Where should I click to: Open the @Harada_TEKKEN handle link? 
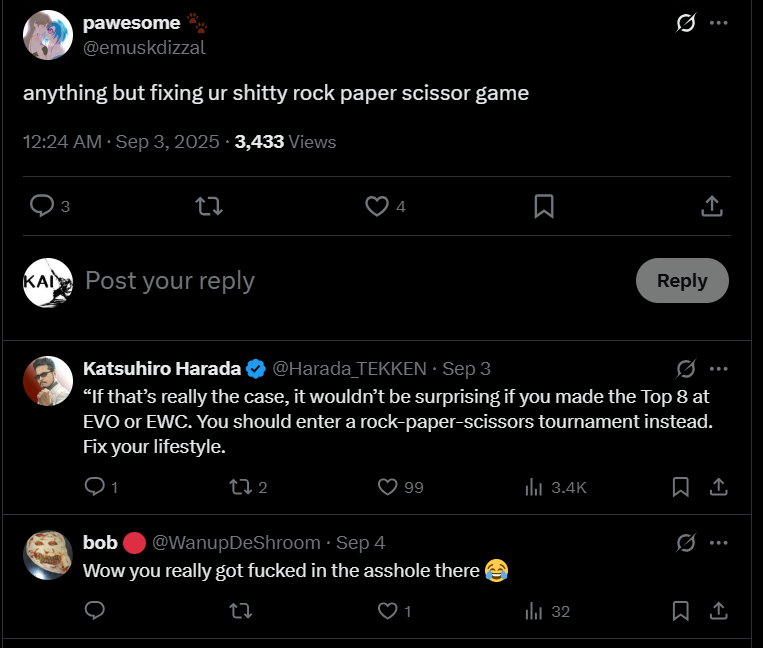point(349,369)
